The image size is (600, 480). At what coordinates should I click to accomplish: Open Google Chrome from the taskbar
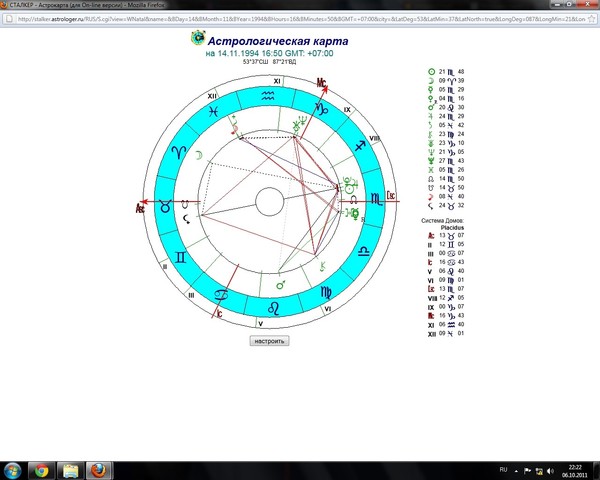pos(41,470)
